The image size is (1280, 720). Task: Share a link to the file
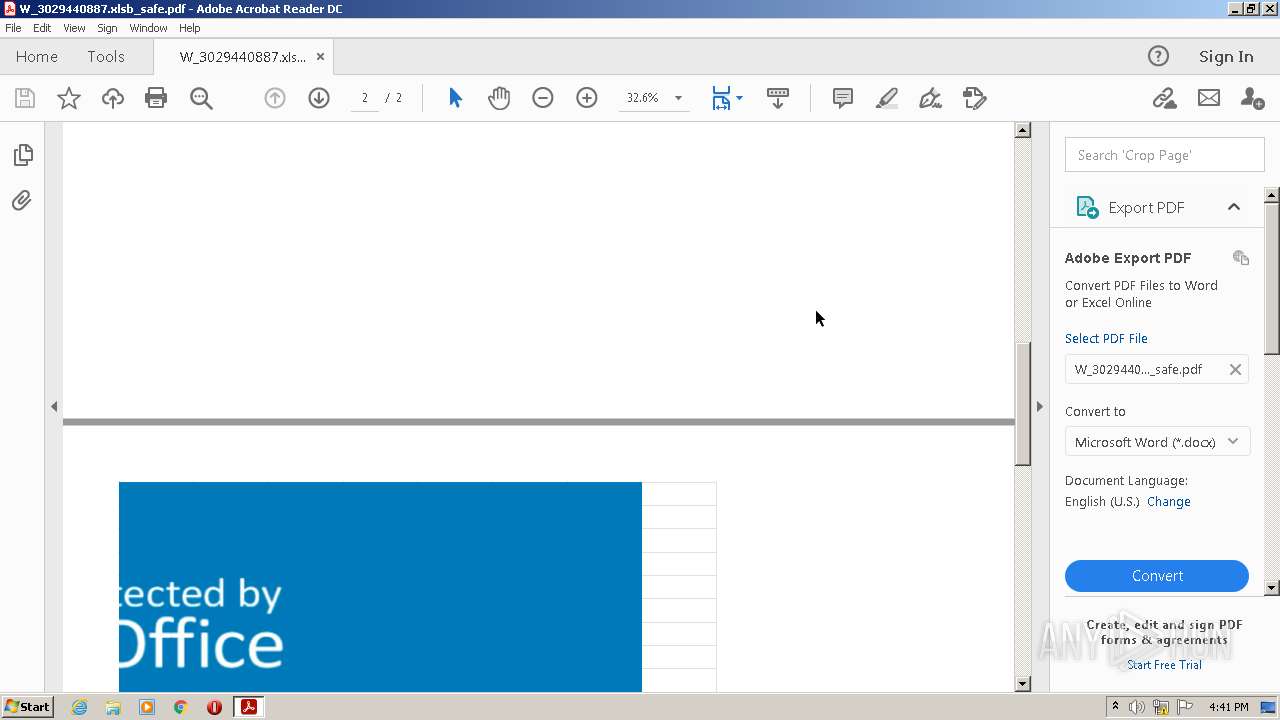click(x=1164, y=98)
